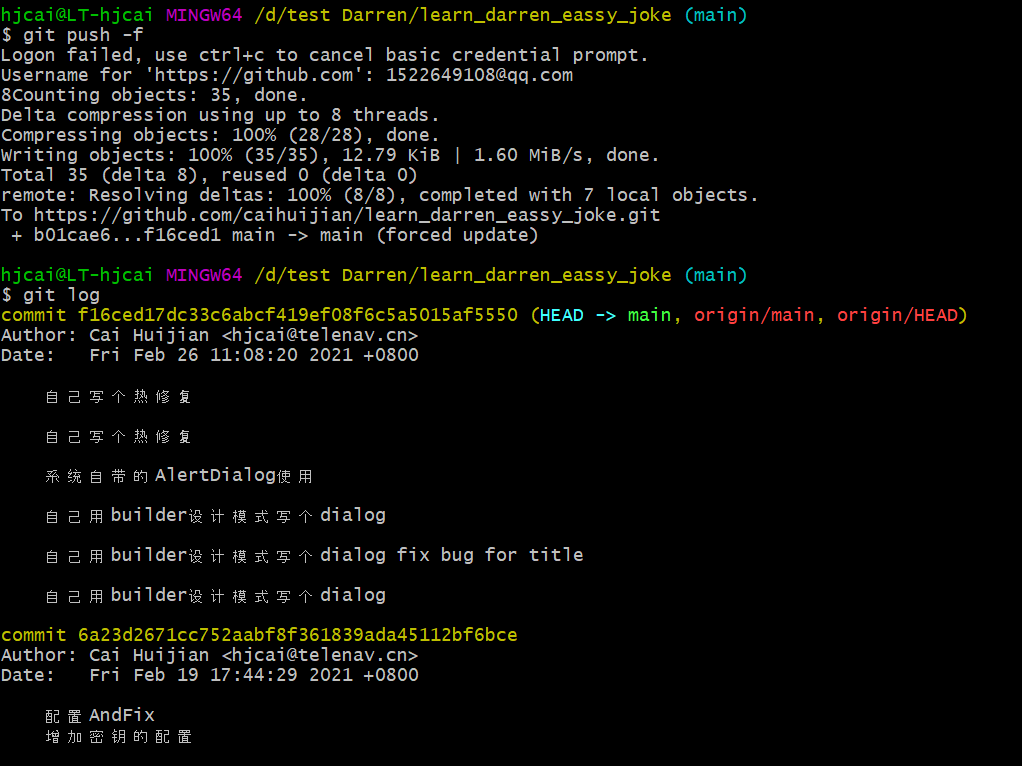Click the 'git push -f' command line
The image size is (1022, 766).
click(x=72, y=35)
